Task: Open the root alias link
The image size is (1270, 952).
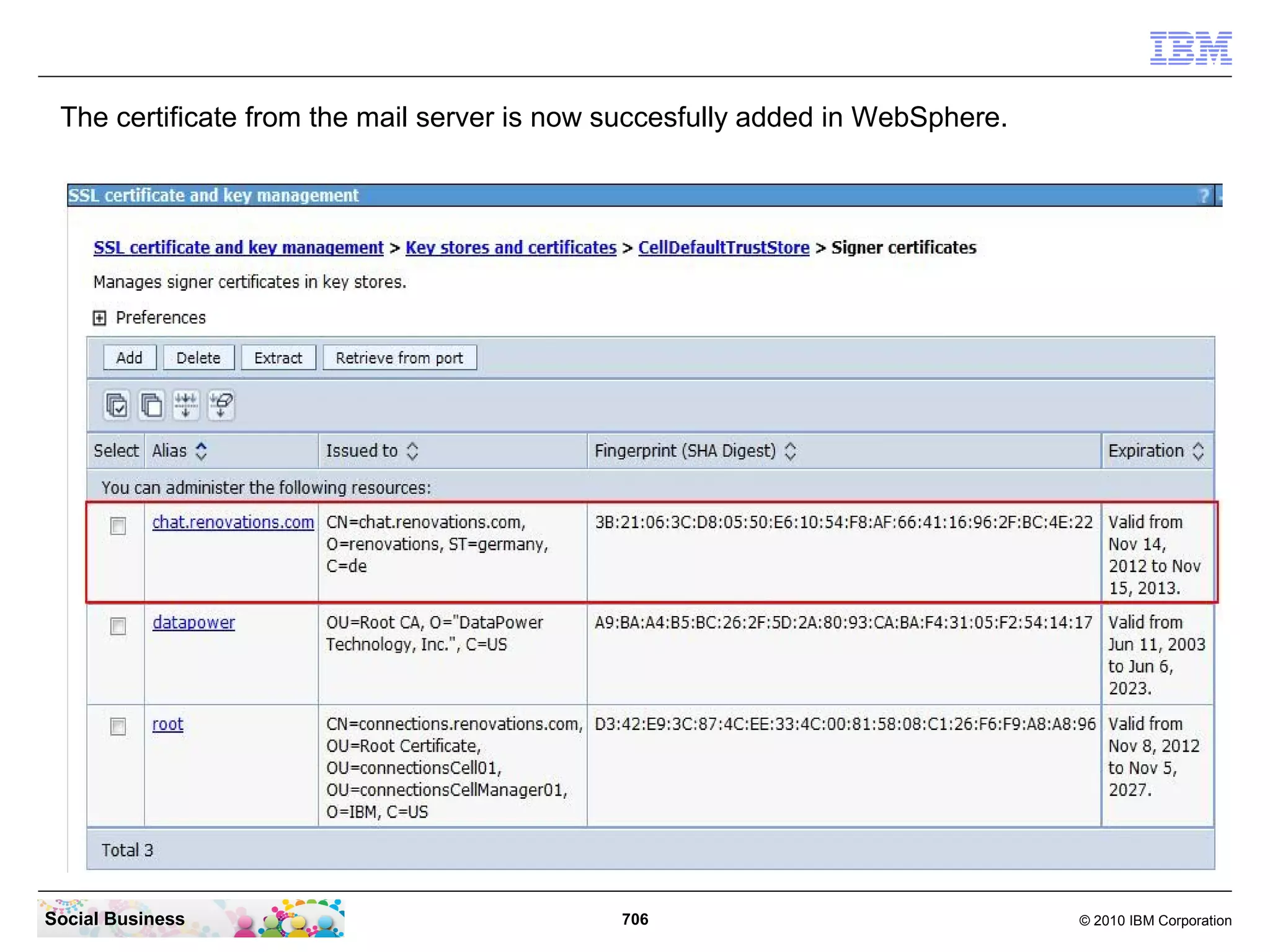Action: coord(168,724)
